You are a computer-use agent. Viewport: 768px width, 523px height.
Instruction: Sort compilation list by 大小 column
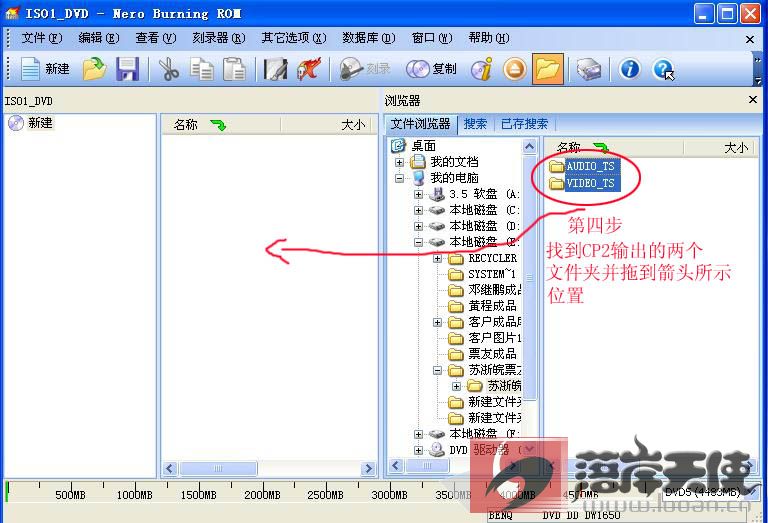point(327,125)
